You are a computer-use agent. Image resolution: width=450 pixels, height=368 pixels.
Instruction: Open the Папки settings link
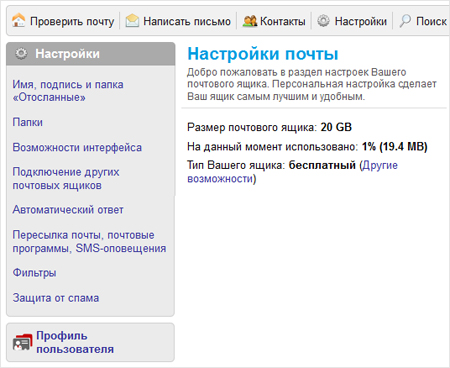(x=28, y=122)
